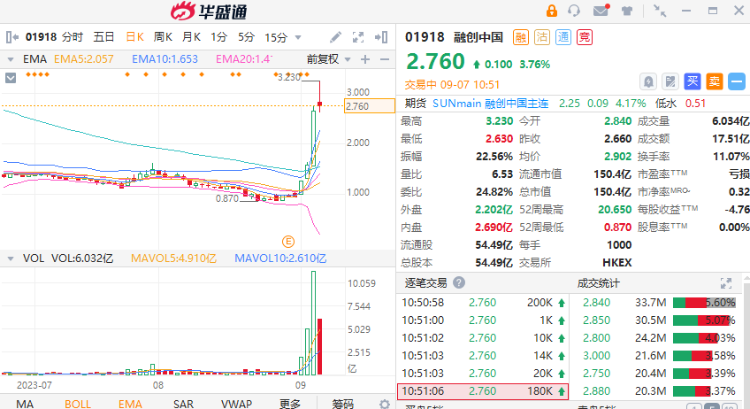750x409 pixels.
Task: Switch to 1分 minute chart
Action: [219, 37]
